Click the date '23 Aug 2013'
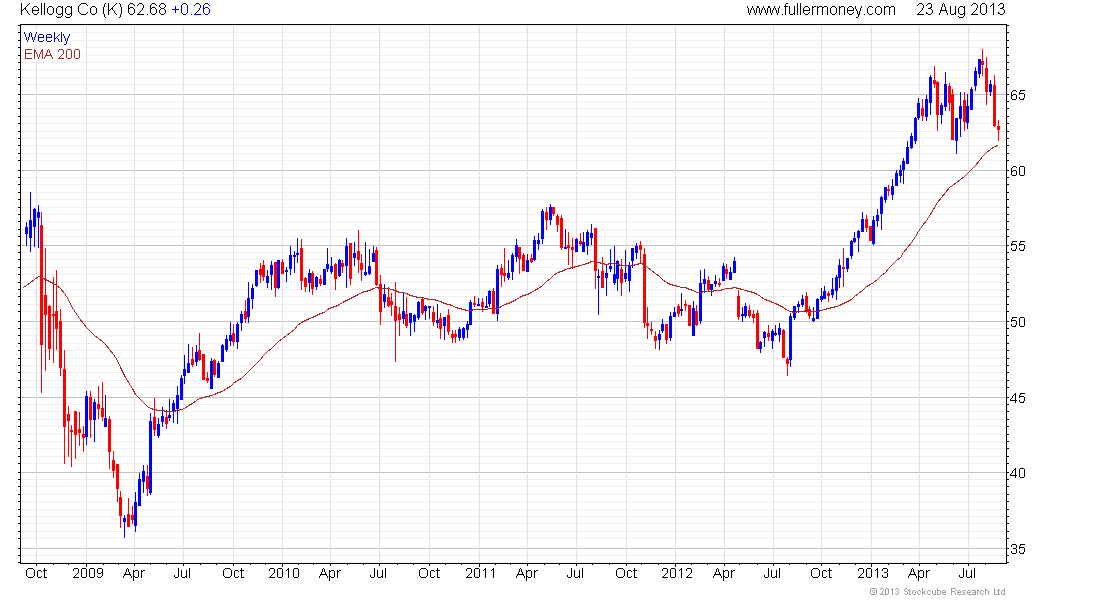Screen dimensions: 1100x600 pos(960,10)
